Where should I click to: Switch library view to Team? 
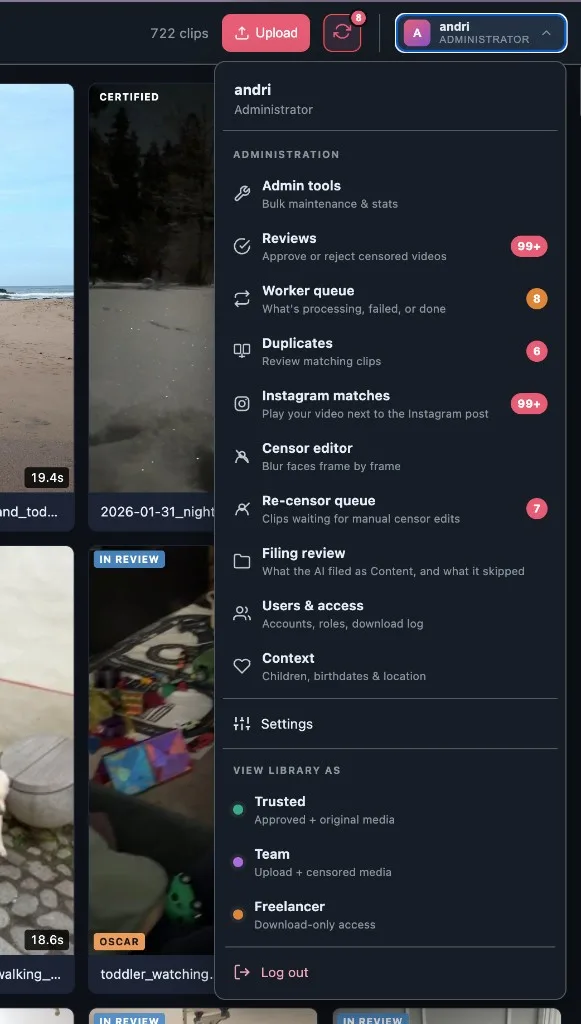click(x=390, y=862)
